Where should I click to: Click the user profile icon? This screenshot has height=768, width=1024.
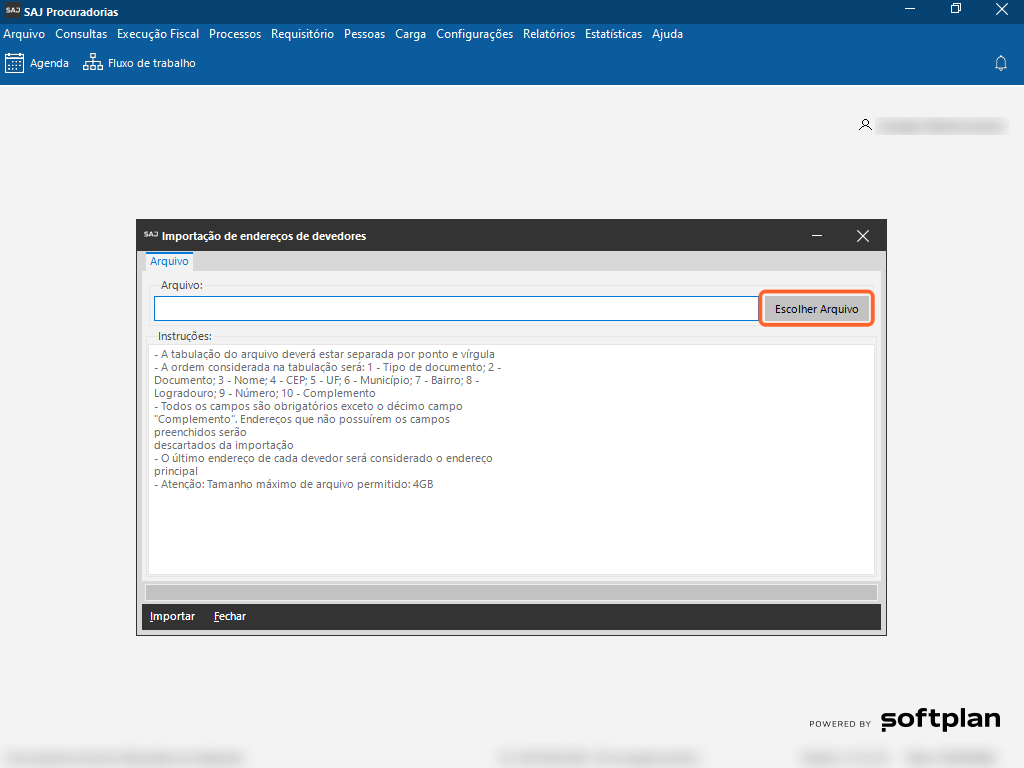(865, 125)
